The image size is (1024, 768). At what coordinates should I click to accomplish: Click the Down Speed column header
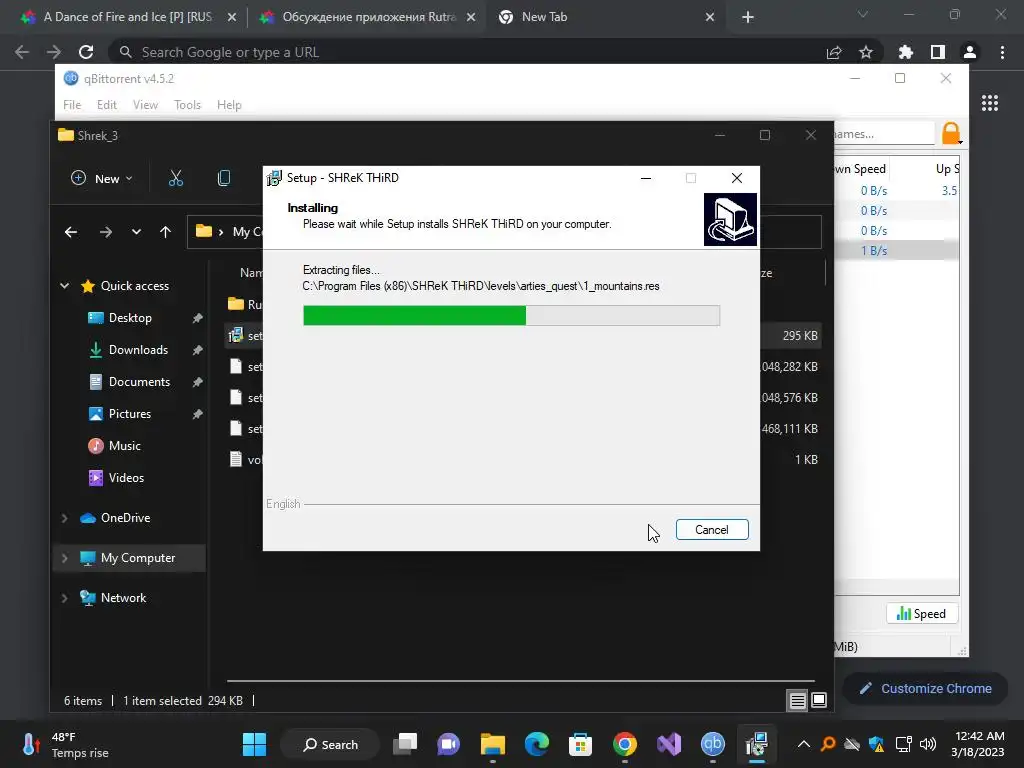pyautogui.click(x=861, y=169)
